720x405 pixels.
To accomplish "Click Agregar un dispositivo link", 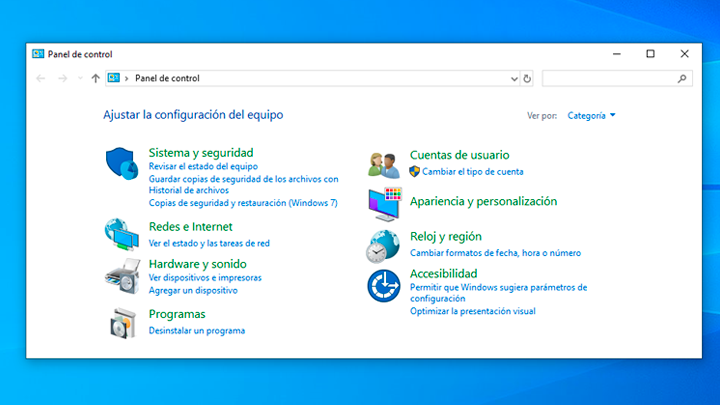I will coord(193,290).
